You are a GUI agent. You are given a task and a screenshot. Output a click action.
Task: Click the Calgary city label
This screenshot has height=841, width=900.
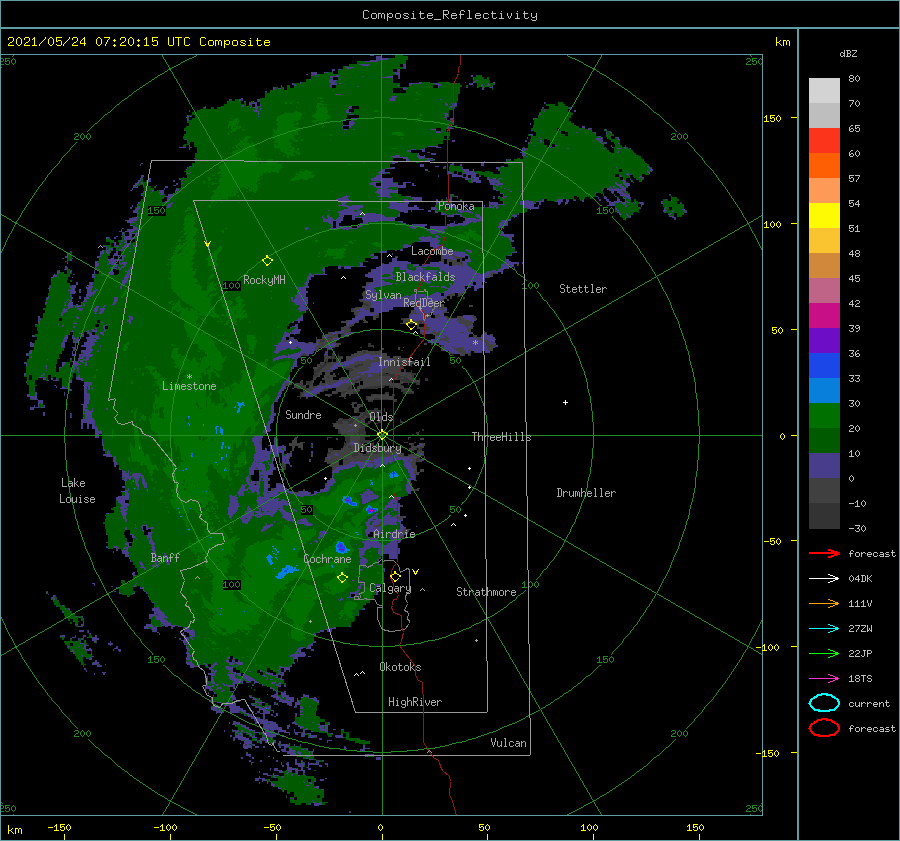tap(390, 588)
